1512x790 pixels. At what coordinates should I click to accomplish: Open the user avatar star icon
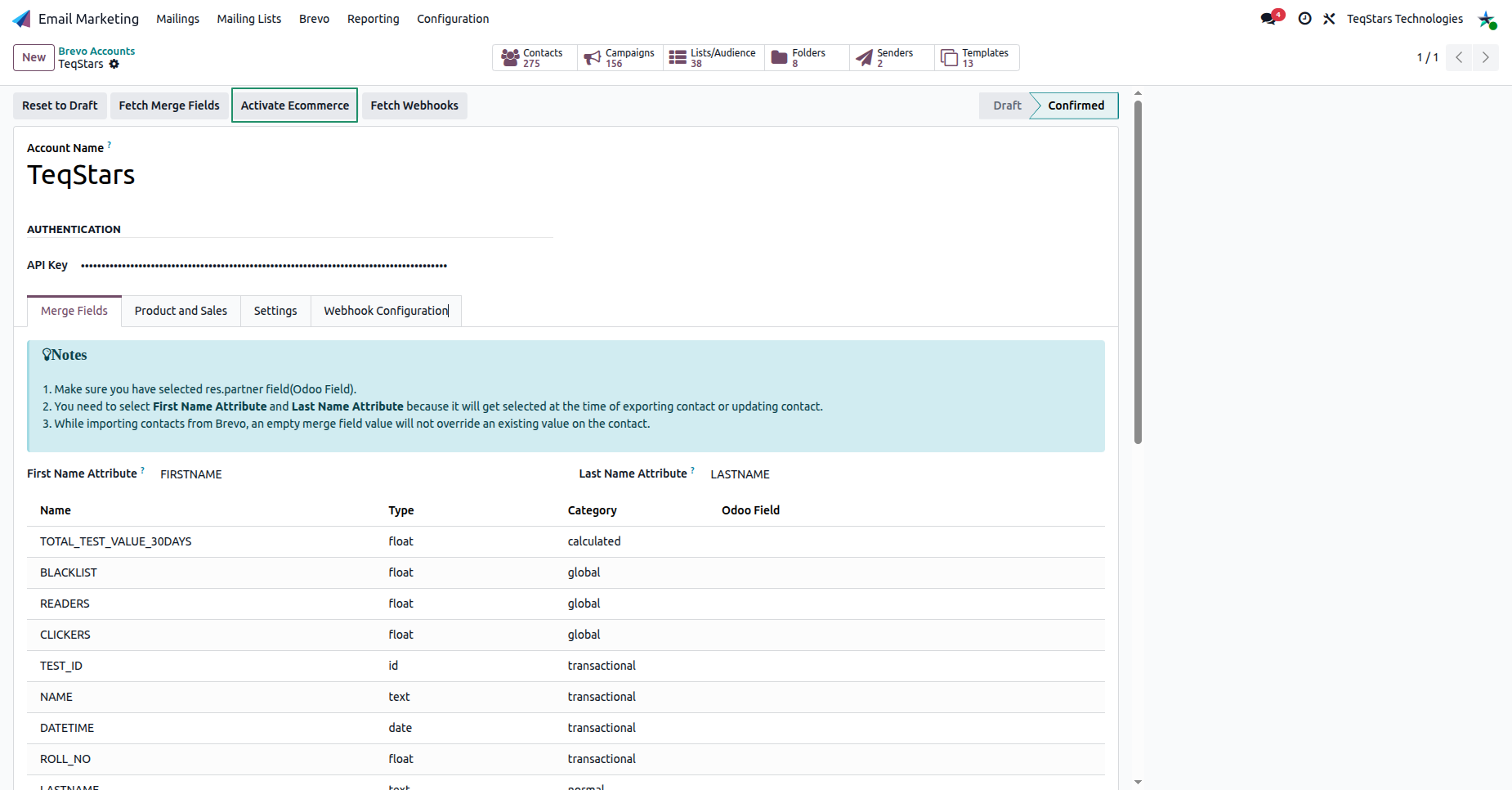(1487, 19)
